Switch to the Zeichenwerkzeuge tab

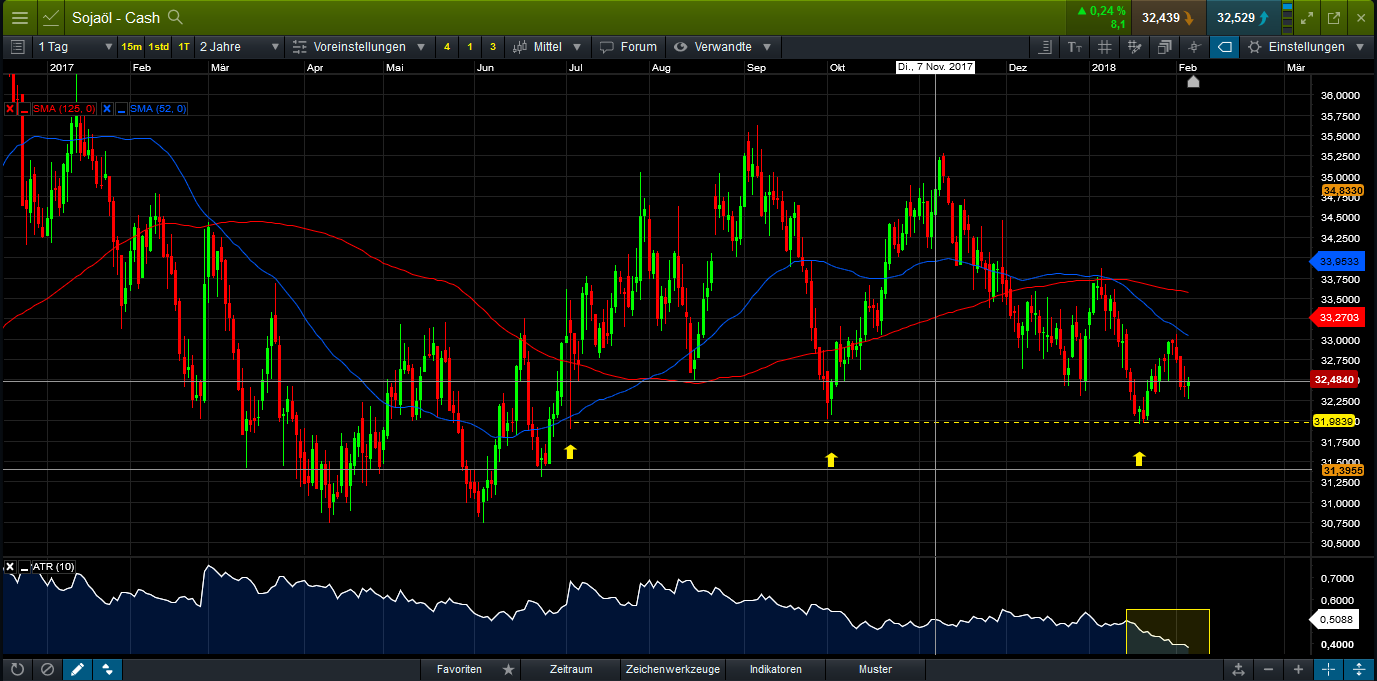[672, 669]
